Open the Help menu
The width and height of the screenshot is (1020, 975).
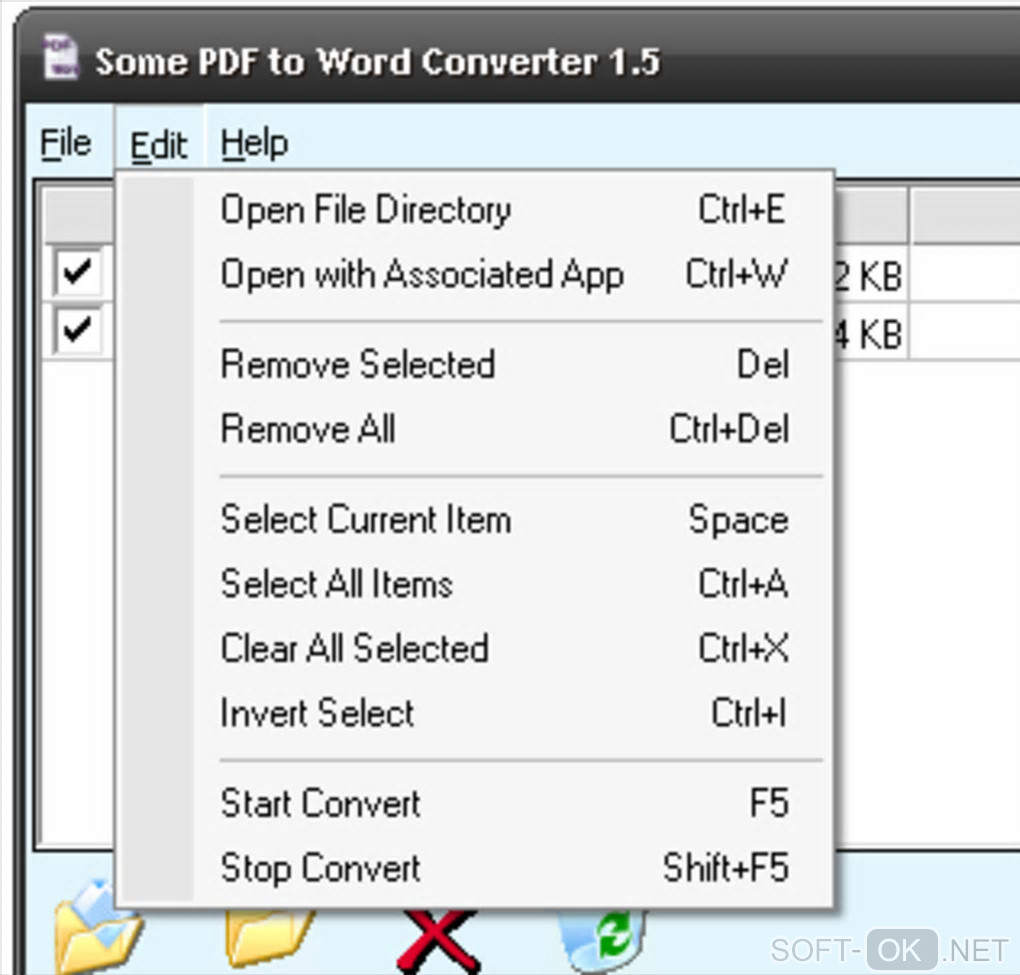[x=254, y=143]
